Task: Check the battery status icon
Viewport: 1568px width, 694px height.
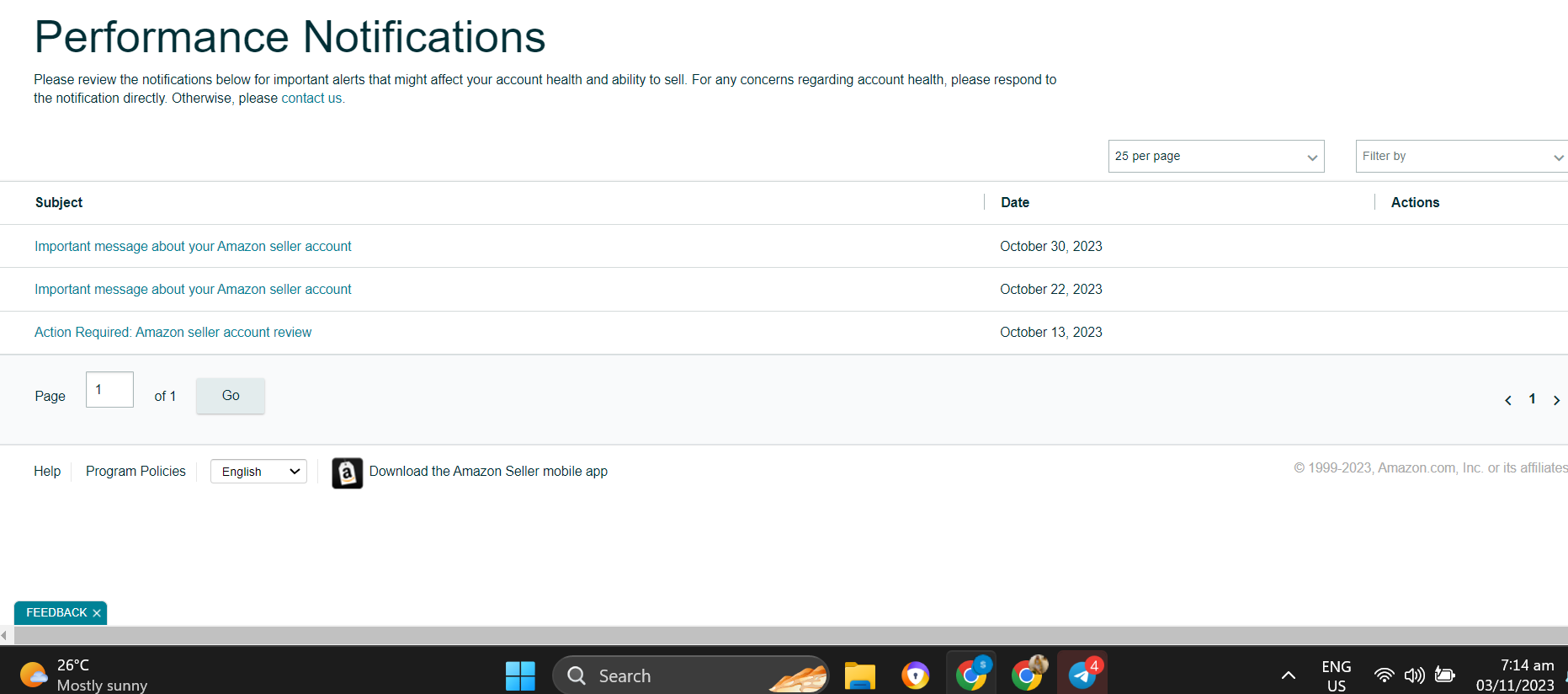Action: click(1445, 674)
